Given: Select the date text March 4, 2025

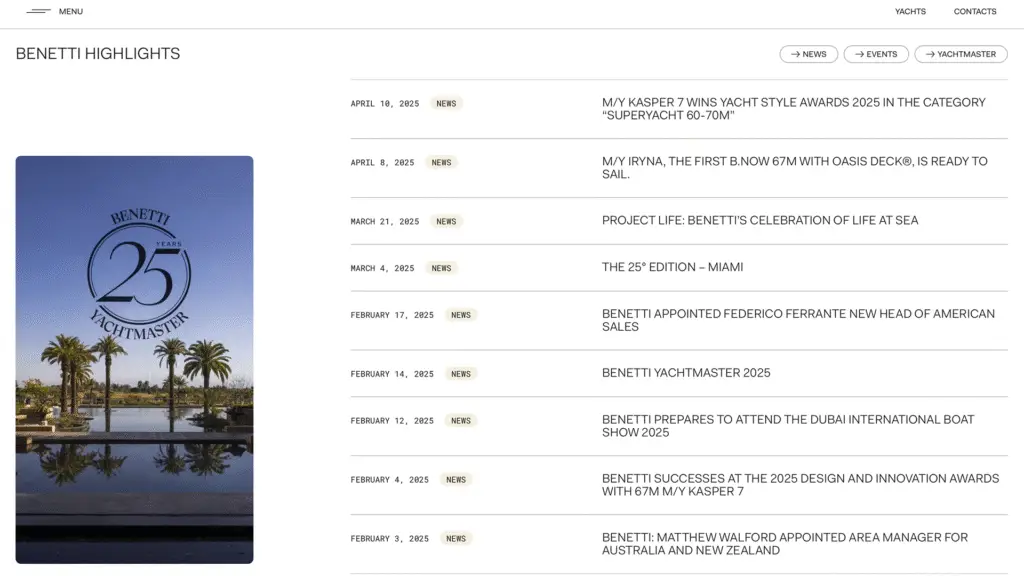Looking at the screenshot, I should click(382, 268).
